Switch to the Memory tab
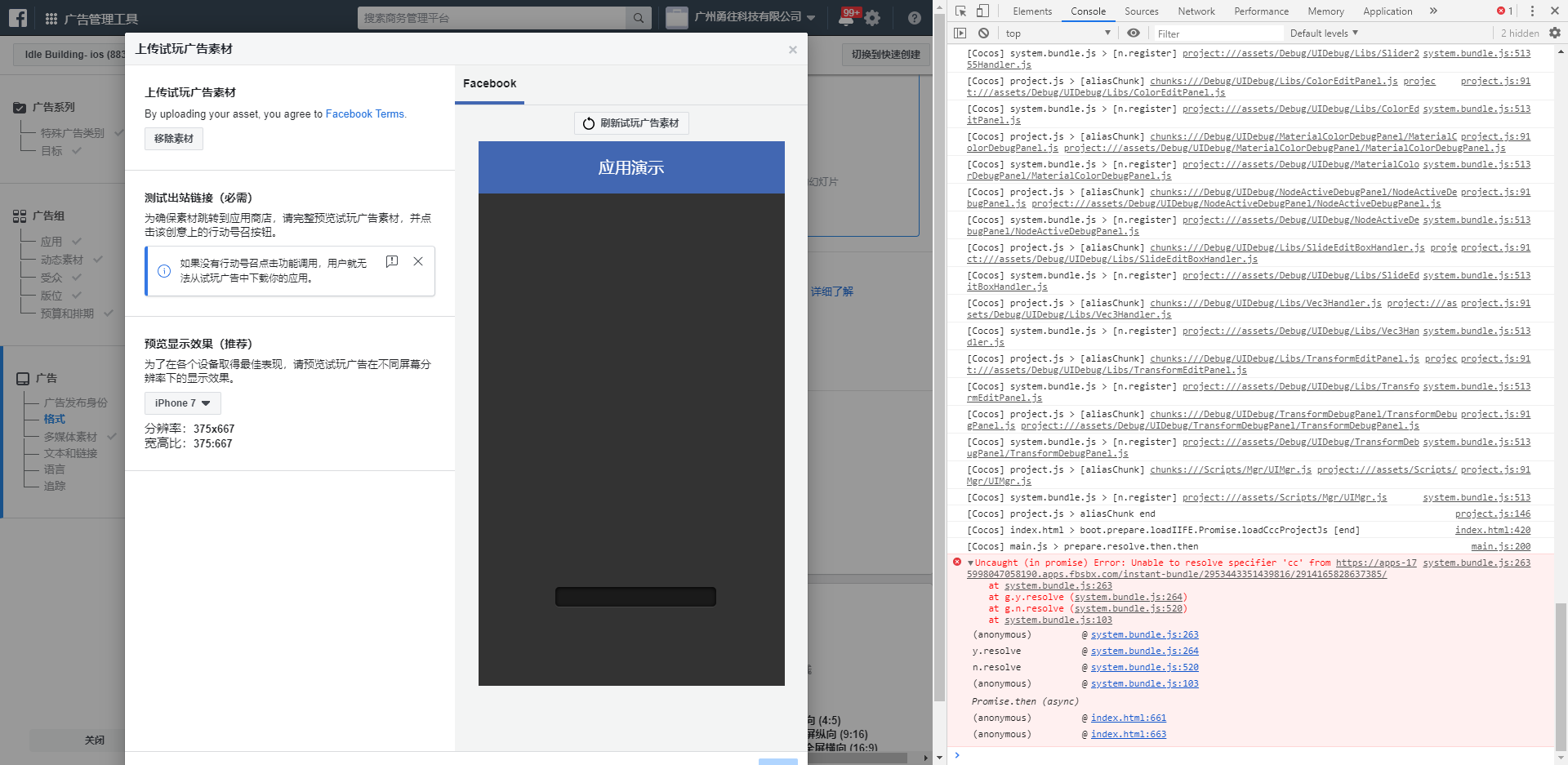Screen dimensions: 1568x765 pos(1325,11)
